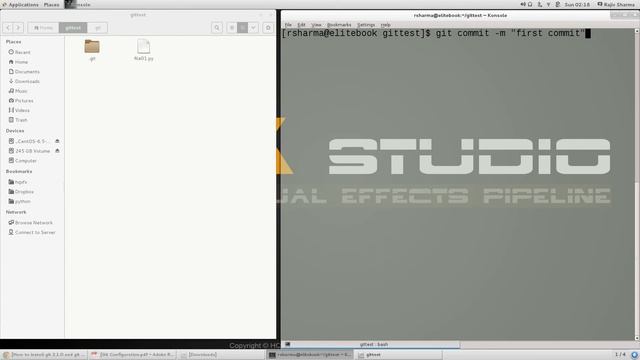Image resolution: width=640 pixels, height=360 pixels.
Task: Eject the CentOS device
Action: coord(57,141)
